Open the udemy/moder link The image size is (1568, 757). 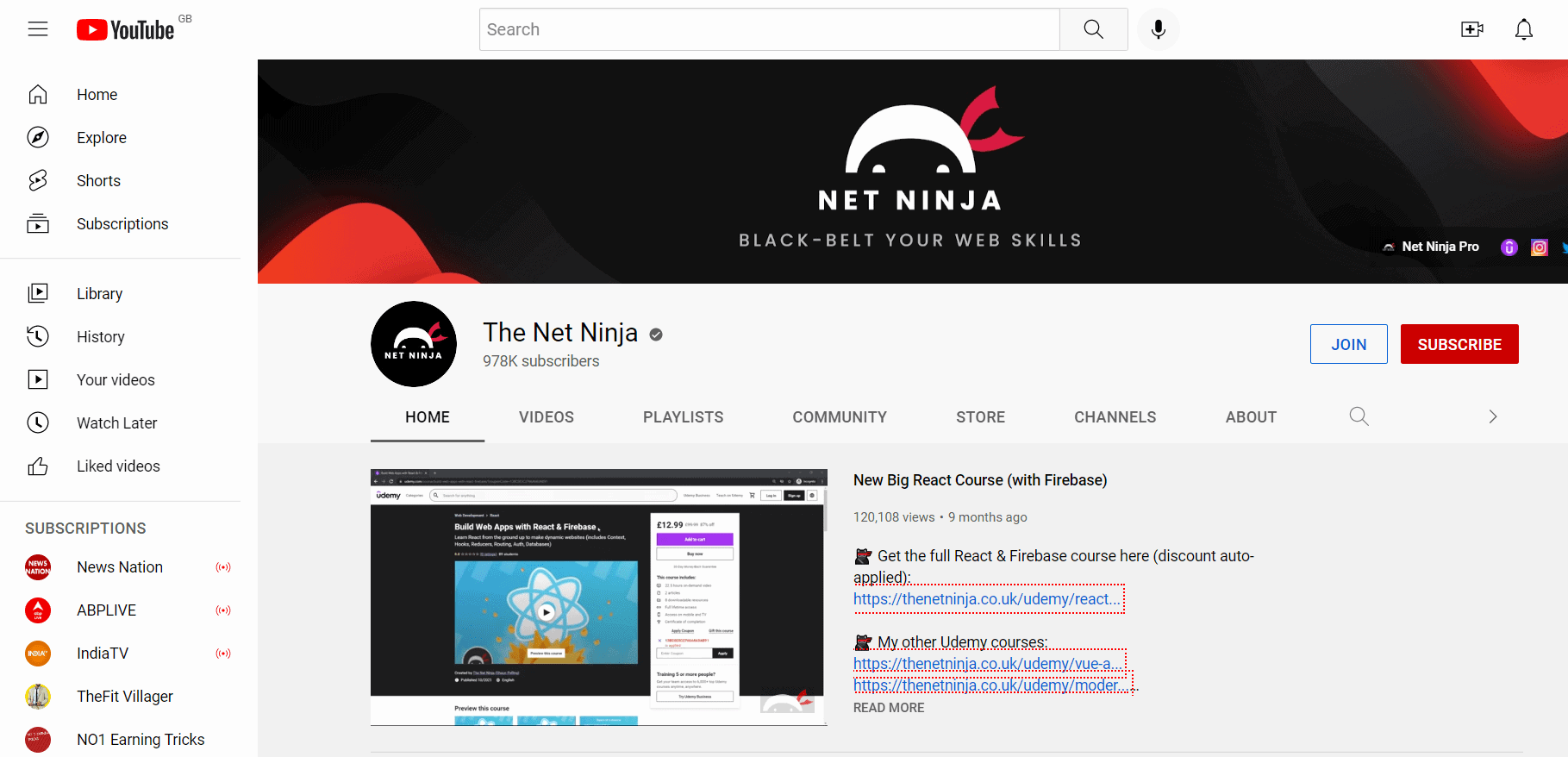pos(992,685)
